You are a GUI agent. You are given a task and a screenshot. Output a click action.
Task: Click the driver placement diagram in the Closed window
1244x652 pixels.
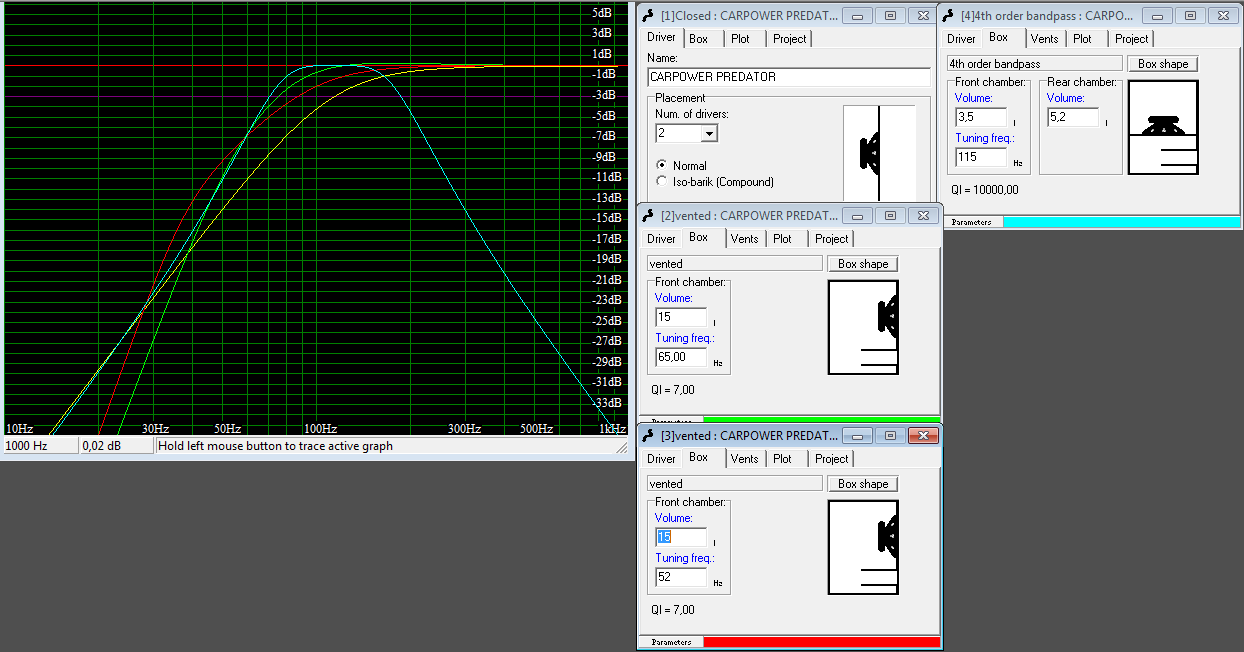click(x=879, y=153)
